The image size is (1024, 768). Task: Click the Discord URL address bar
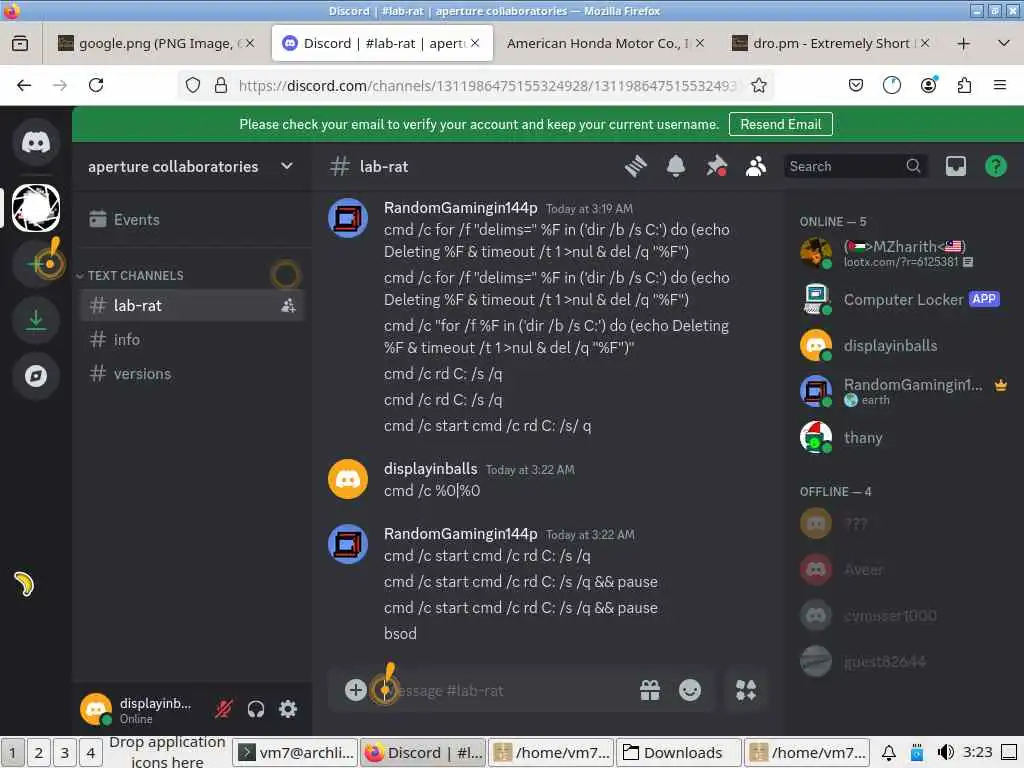(487, 86)
